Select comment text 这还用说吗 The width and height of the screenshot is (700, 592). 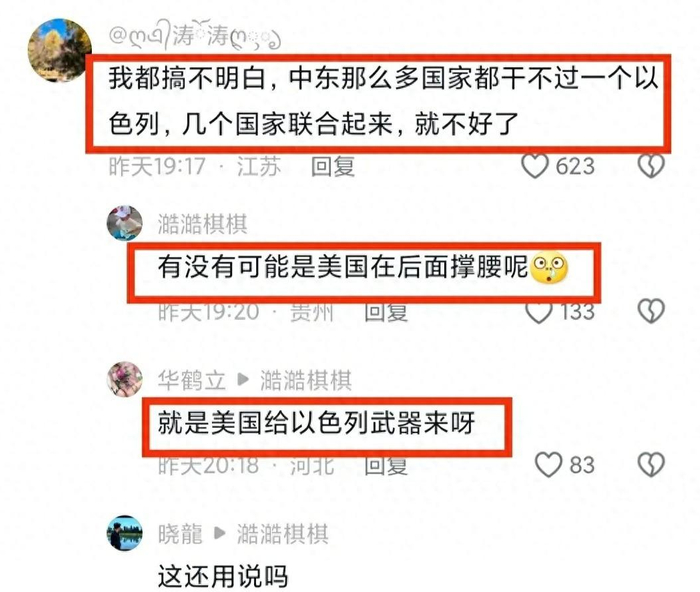222,576
